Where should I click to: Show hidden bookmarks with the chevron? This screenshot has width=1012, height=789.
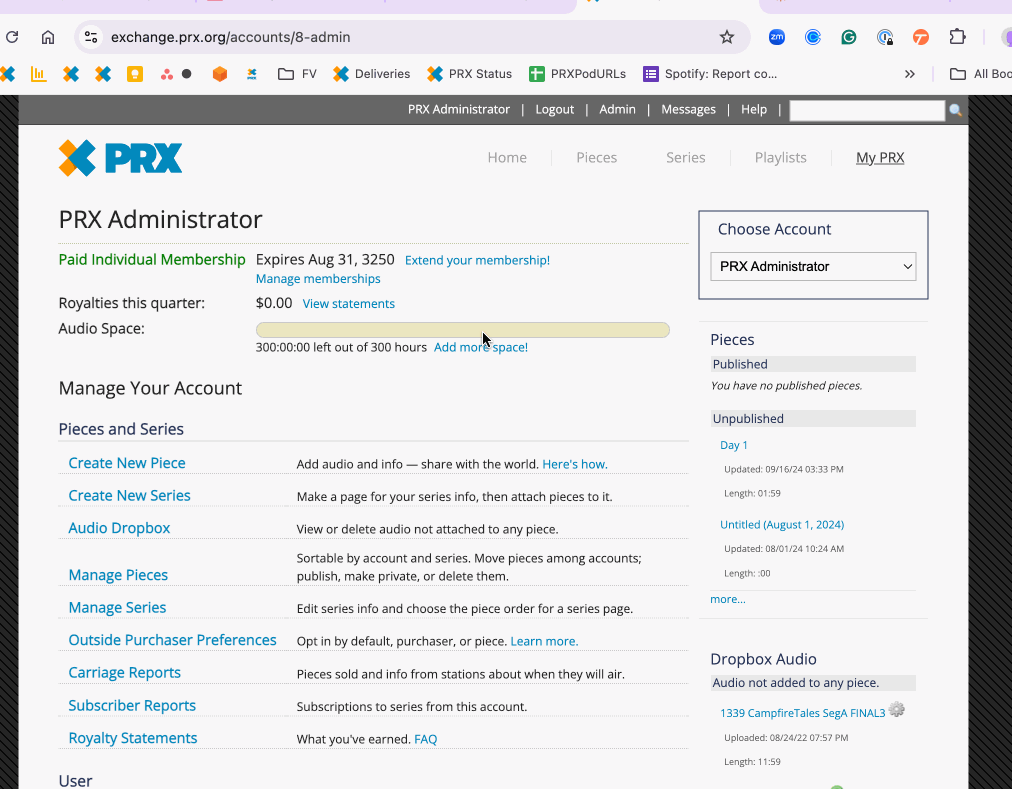point(909,74)
